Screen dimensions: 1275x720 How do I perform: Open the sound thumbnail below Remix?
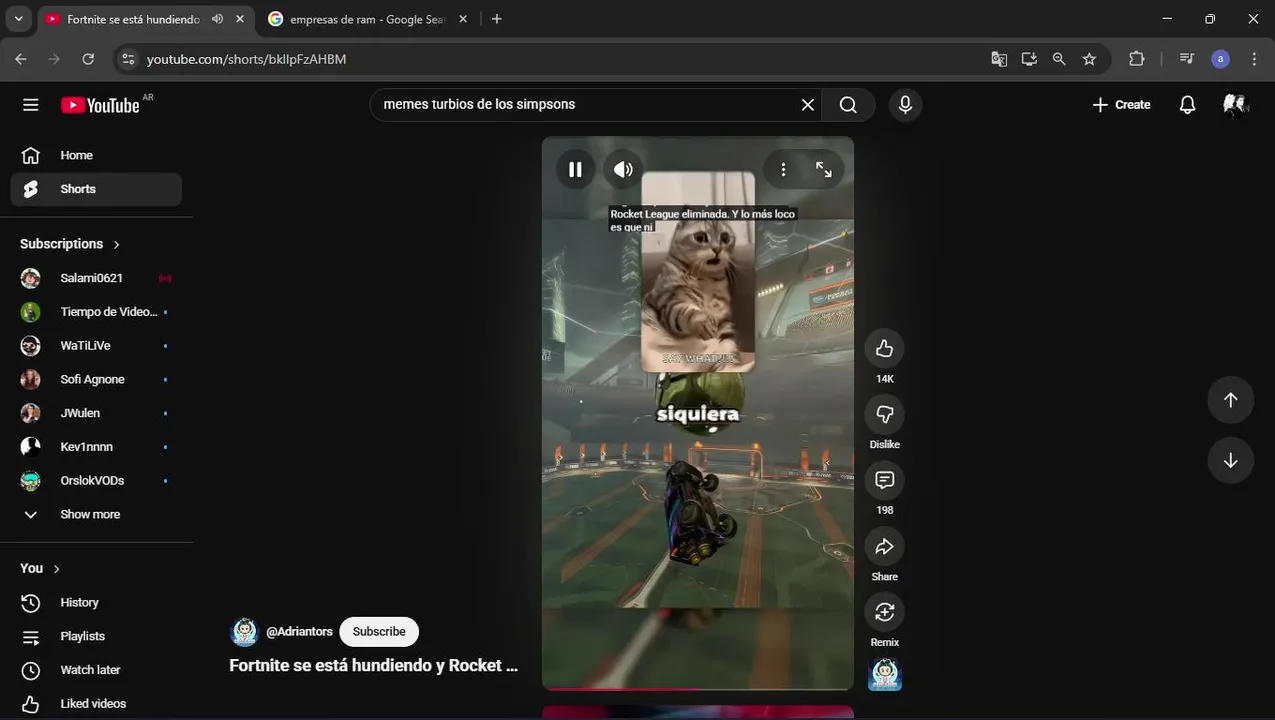tap(885, 675)
